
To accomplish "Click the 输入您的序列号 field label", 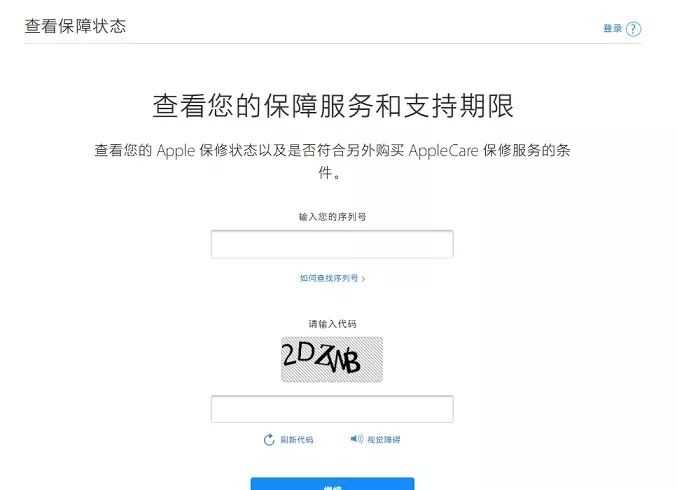I will point(332,217).
